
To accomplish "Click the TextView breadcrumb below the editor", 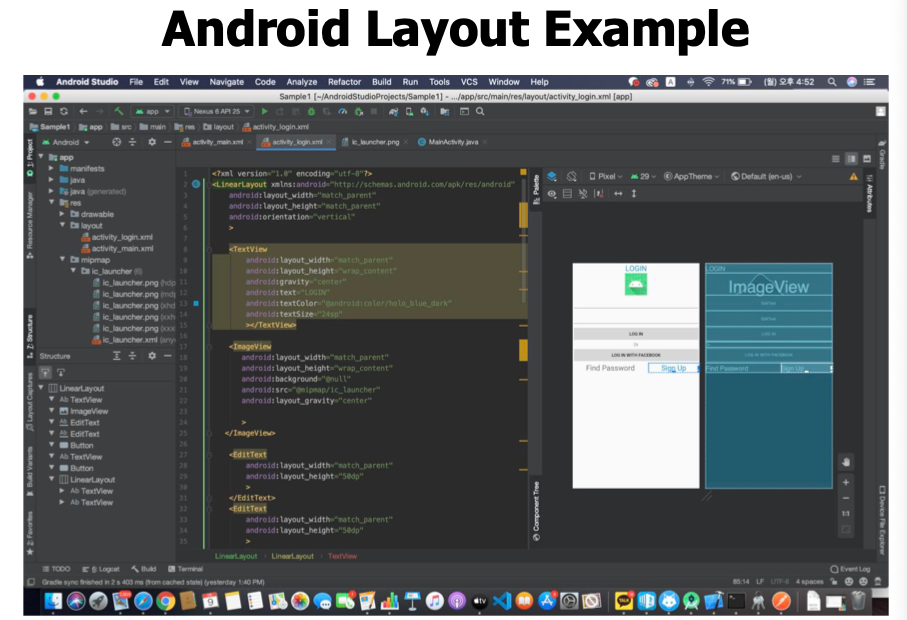I will [x=342, y=556].
